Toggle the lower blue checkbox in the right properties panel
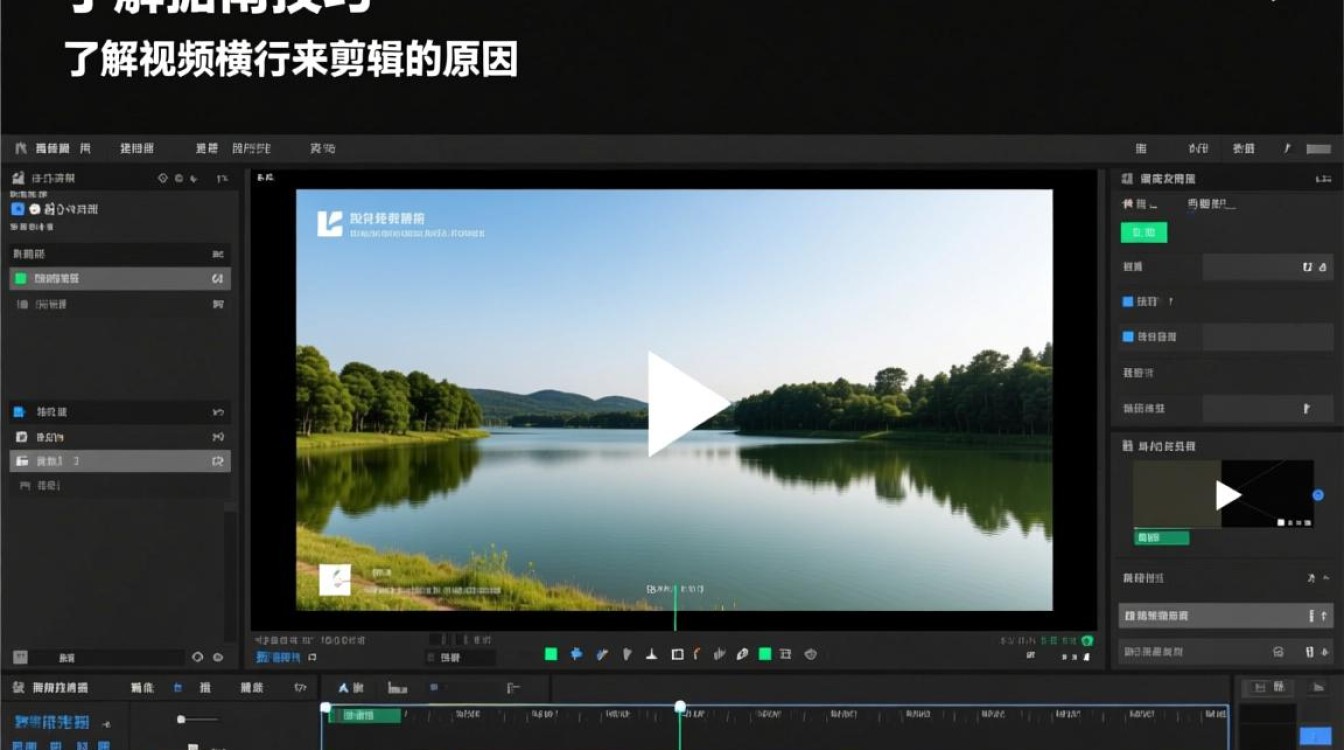 pyautogui.click(x=1128, y=337)
